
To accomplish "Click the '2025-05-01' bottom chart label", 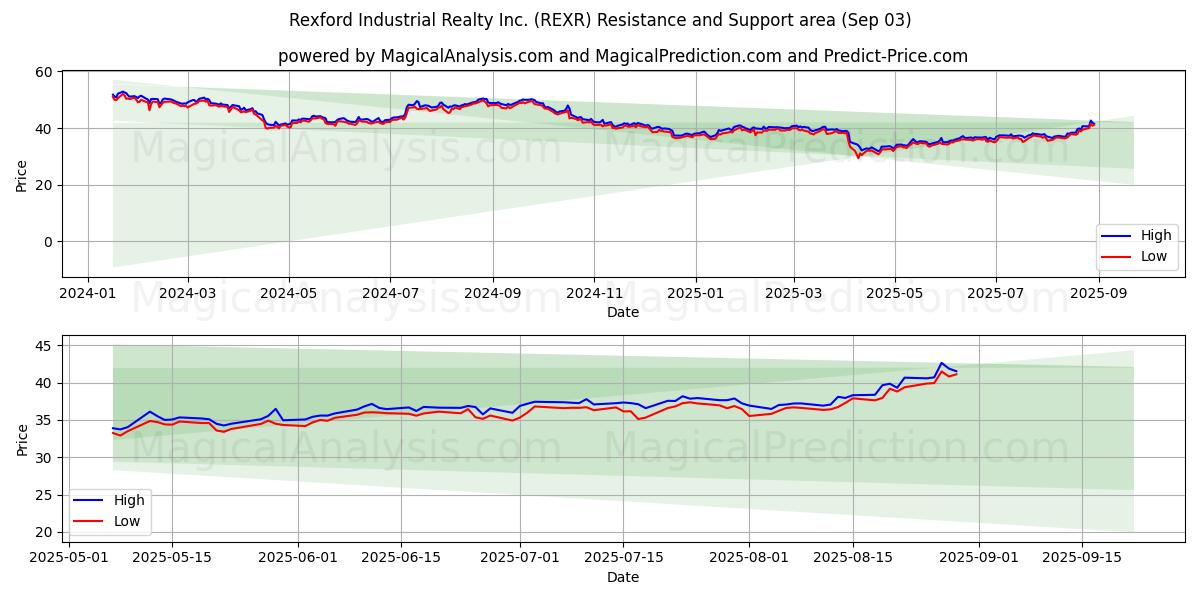I will [x=71, y=558].
